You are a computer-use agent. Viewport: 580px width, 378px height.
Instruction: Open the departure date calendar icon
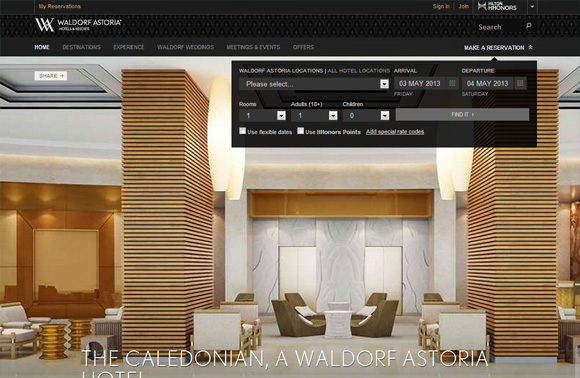coord(520,83)
